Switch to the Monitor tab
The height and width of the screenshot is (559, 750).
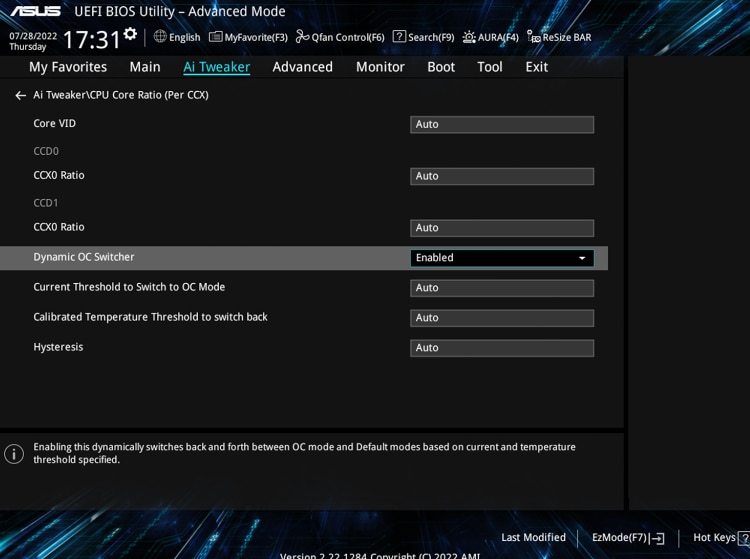(380, 67)
